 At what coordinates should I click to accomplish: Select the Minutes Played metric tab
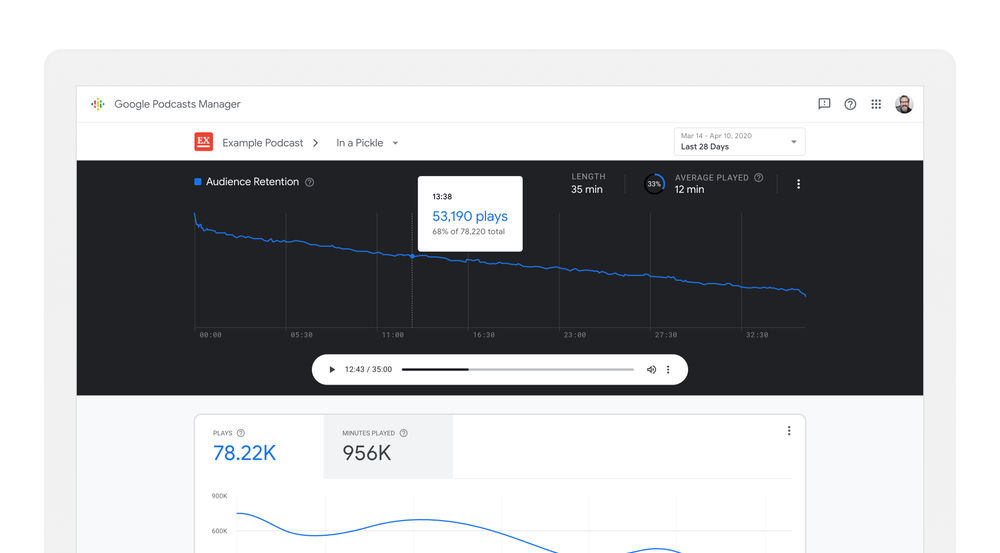click(x=388, y=446)
